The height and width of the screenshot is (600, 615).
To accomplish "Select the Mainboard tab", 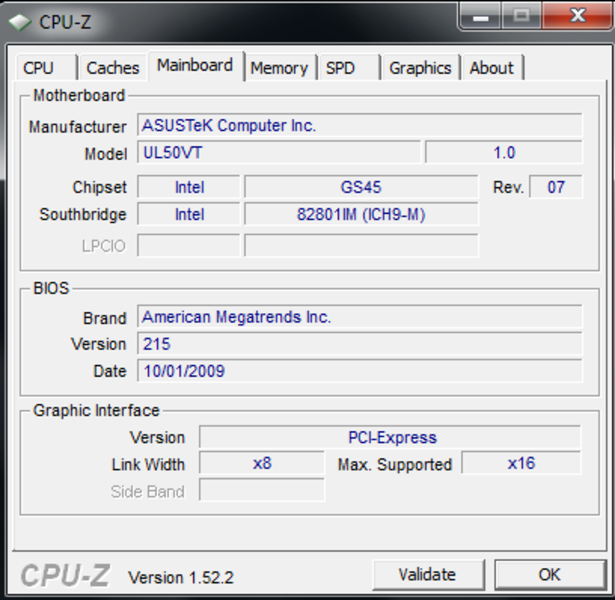I will tap(195, 65).
